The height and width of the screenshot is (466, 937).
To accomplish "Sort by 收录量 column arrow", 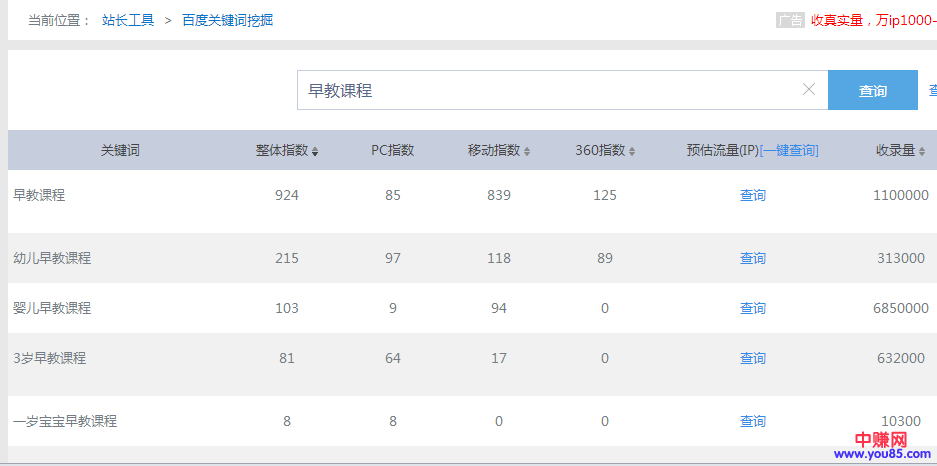I will tap(922, 151).
